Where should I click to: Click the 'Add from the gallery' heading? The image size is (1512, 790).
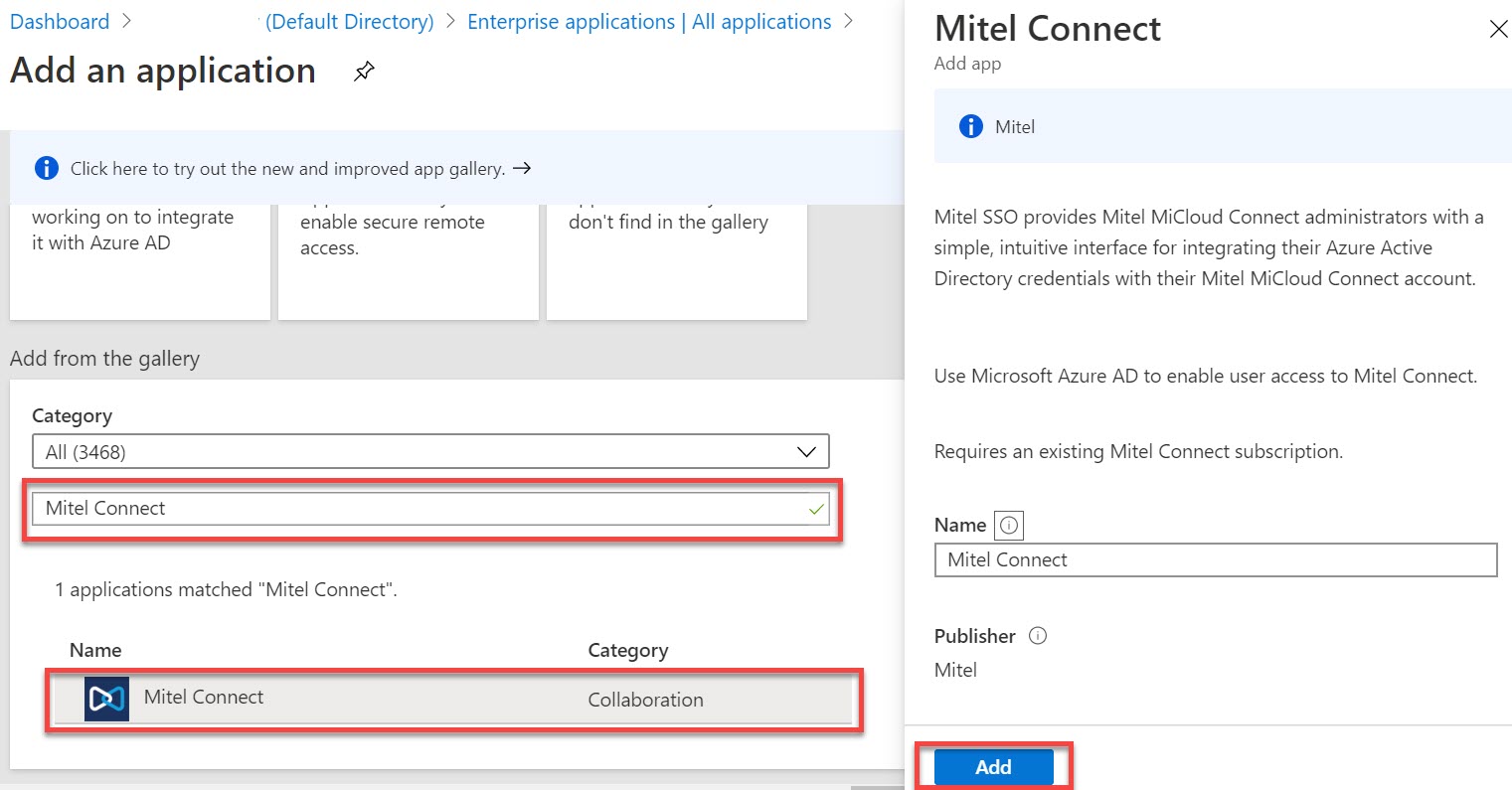104,359
